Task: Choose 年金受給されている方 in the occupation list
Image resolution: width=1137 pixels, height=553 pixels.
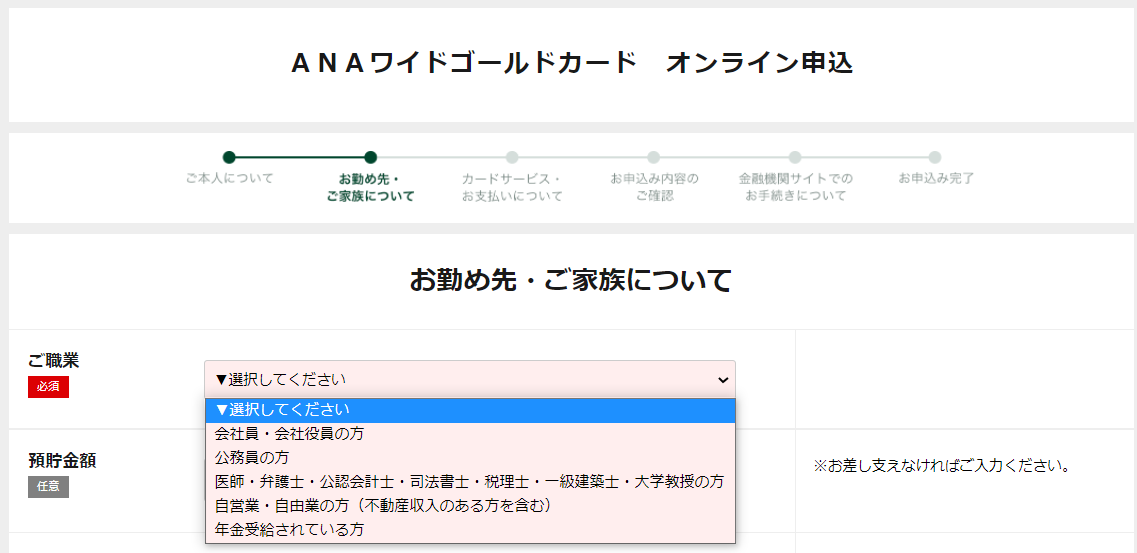Action: 289,529
